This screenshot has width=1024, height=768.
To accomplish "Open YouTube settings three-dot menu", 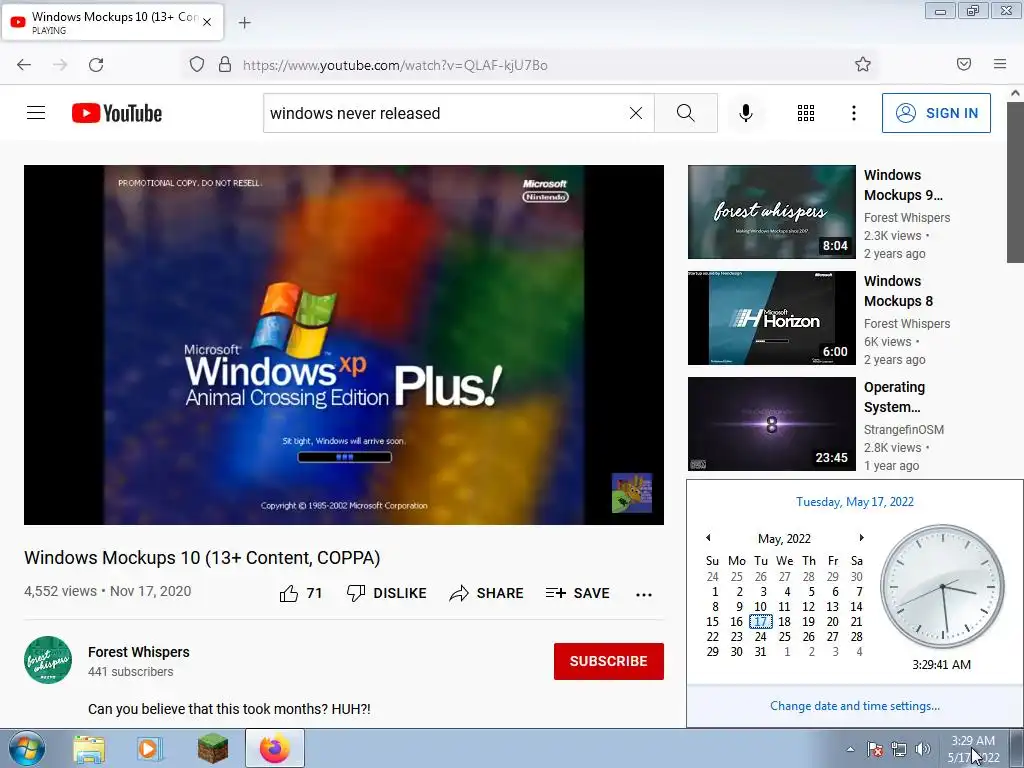I will point(854,113).
